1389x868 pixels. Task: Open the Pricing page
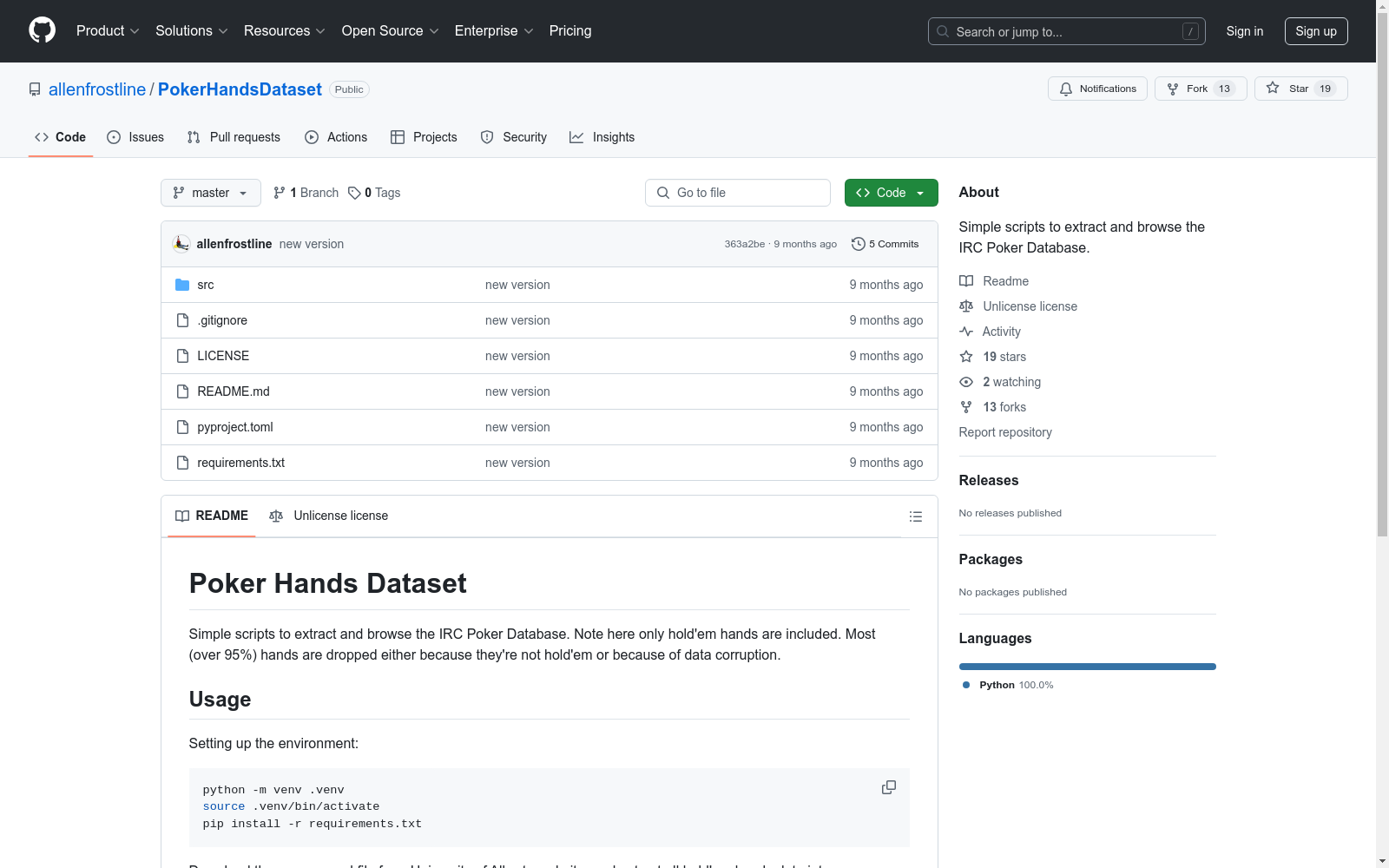[x=570, y=30]
